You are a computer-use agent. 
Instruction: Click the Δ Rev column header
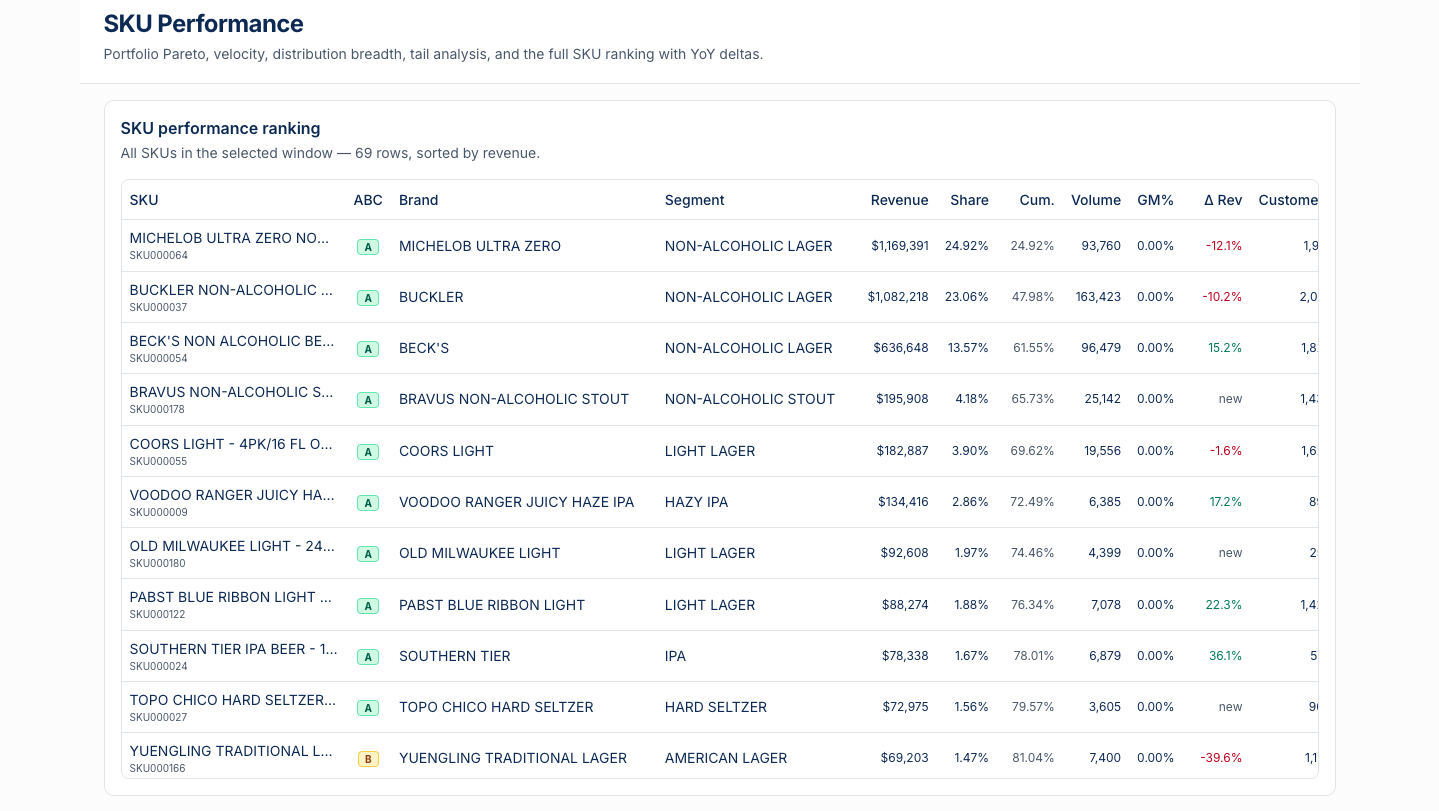point(1223,200)
